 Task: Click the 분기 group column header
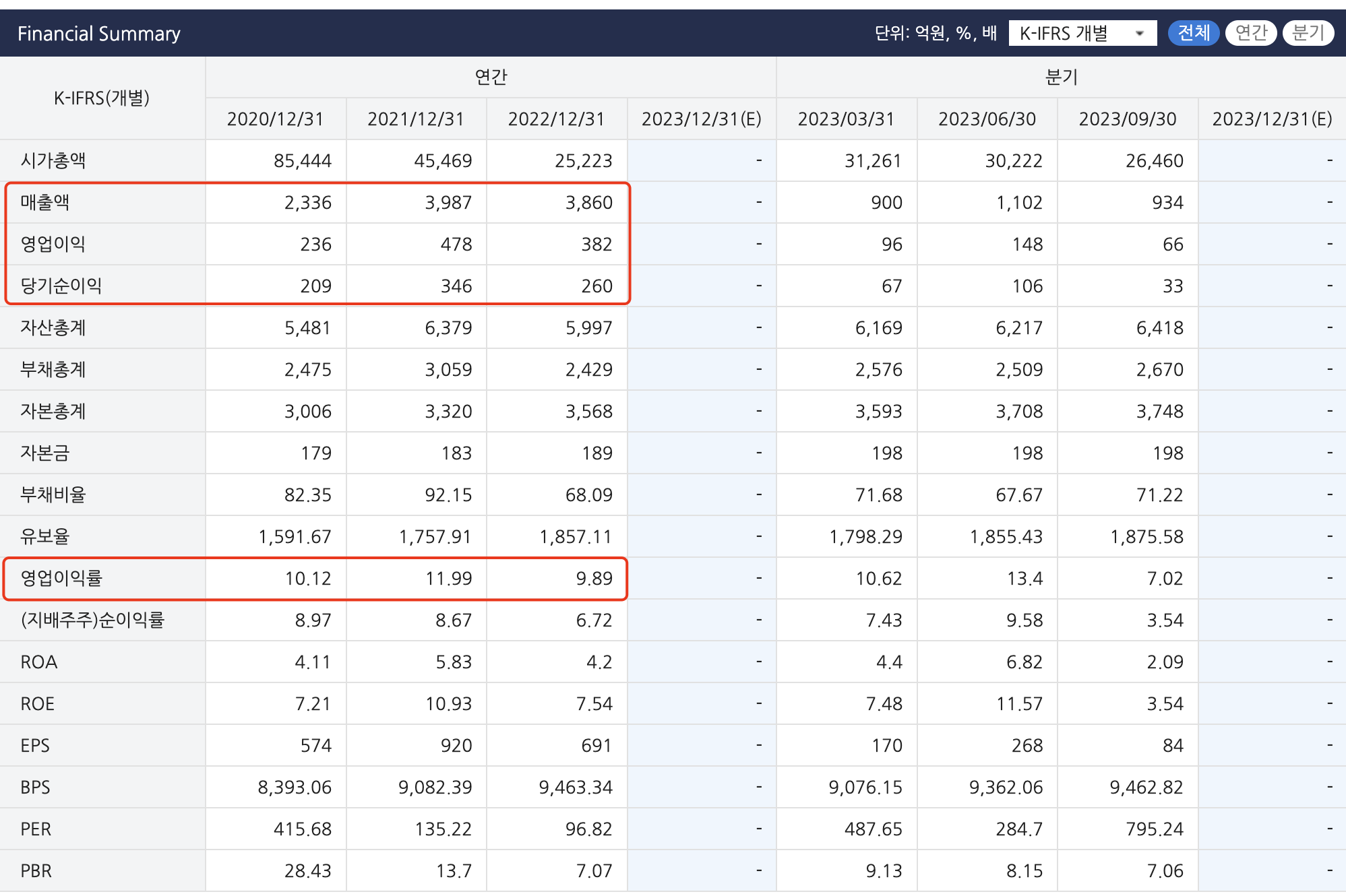pos(1061,77)
